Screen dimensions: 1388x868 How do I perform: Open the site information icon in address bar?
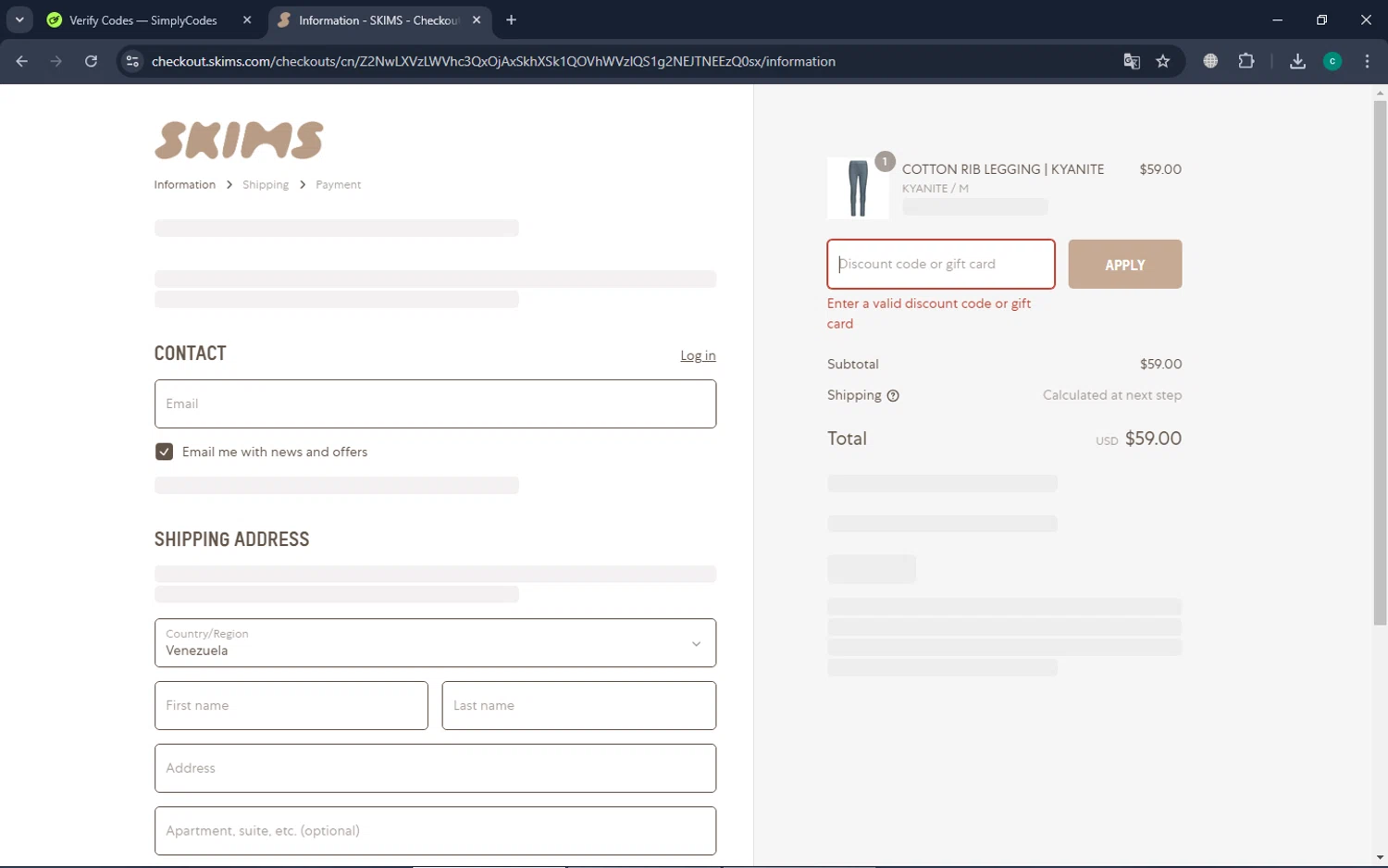pyautogui.click(x=132, y=61)
